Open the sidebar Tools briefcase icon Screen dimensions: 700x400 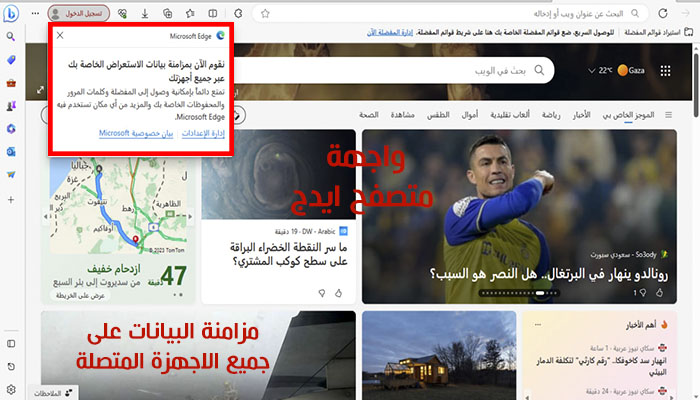(11, 83)
